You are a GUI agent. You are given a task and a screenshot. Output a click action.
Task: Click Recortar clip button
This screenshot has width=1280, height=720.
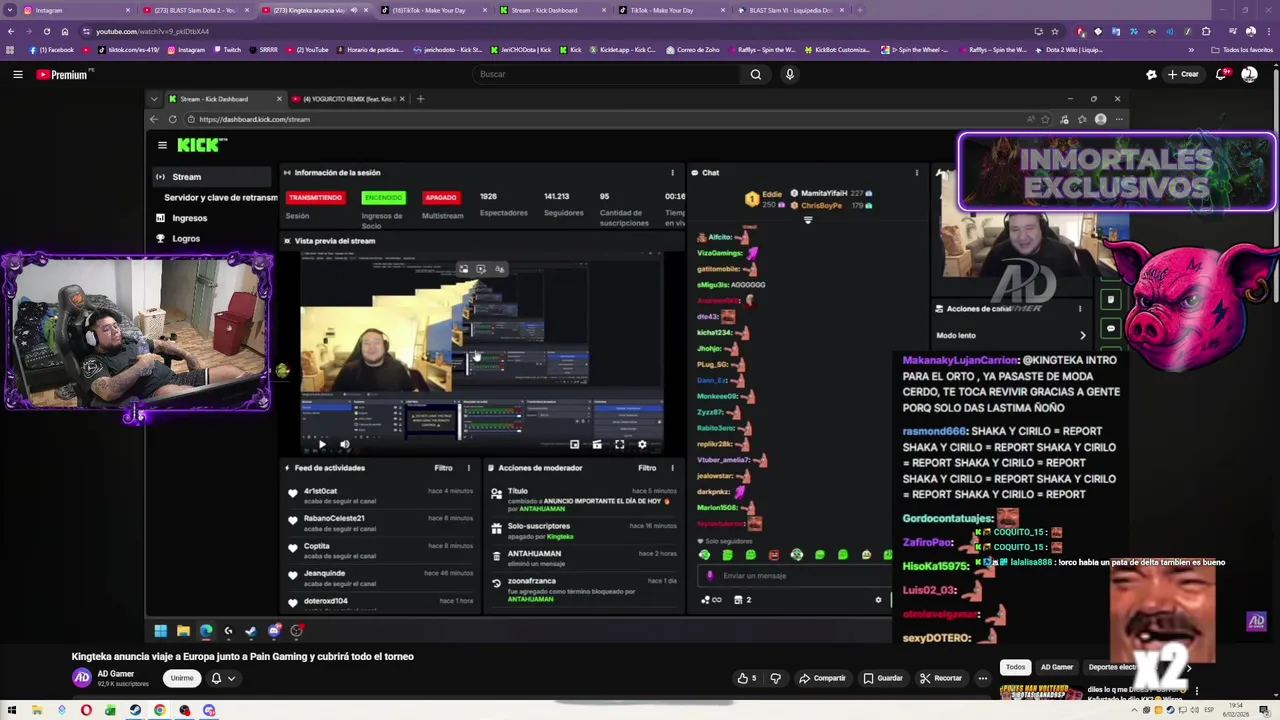coord(940,678)
